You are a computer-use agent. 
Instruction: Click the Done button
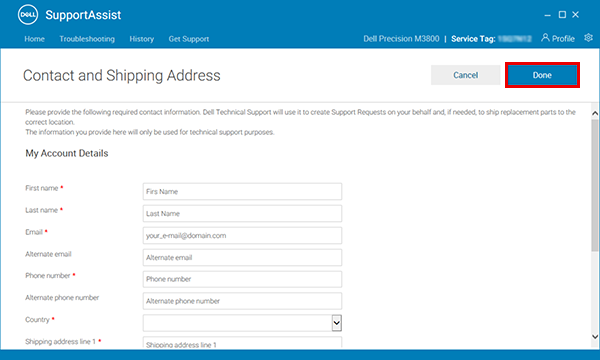(x=542, y=75)
